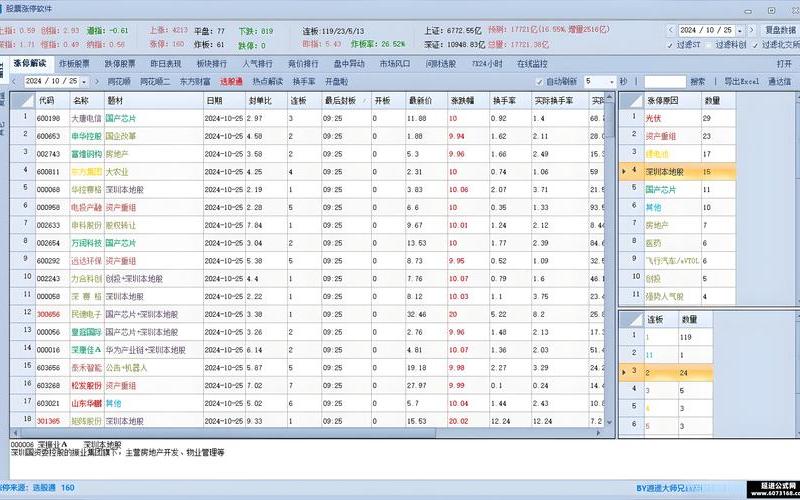The image size is (800, 500).
Task: Click 选股通 160 in status bar
Action: click(54, 488)
